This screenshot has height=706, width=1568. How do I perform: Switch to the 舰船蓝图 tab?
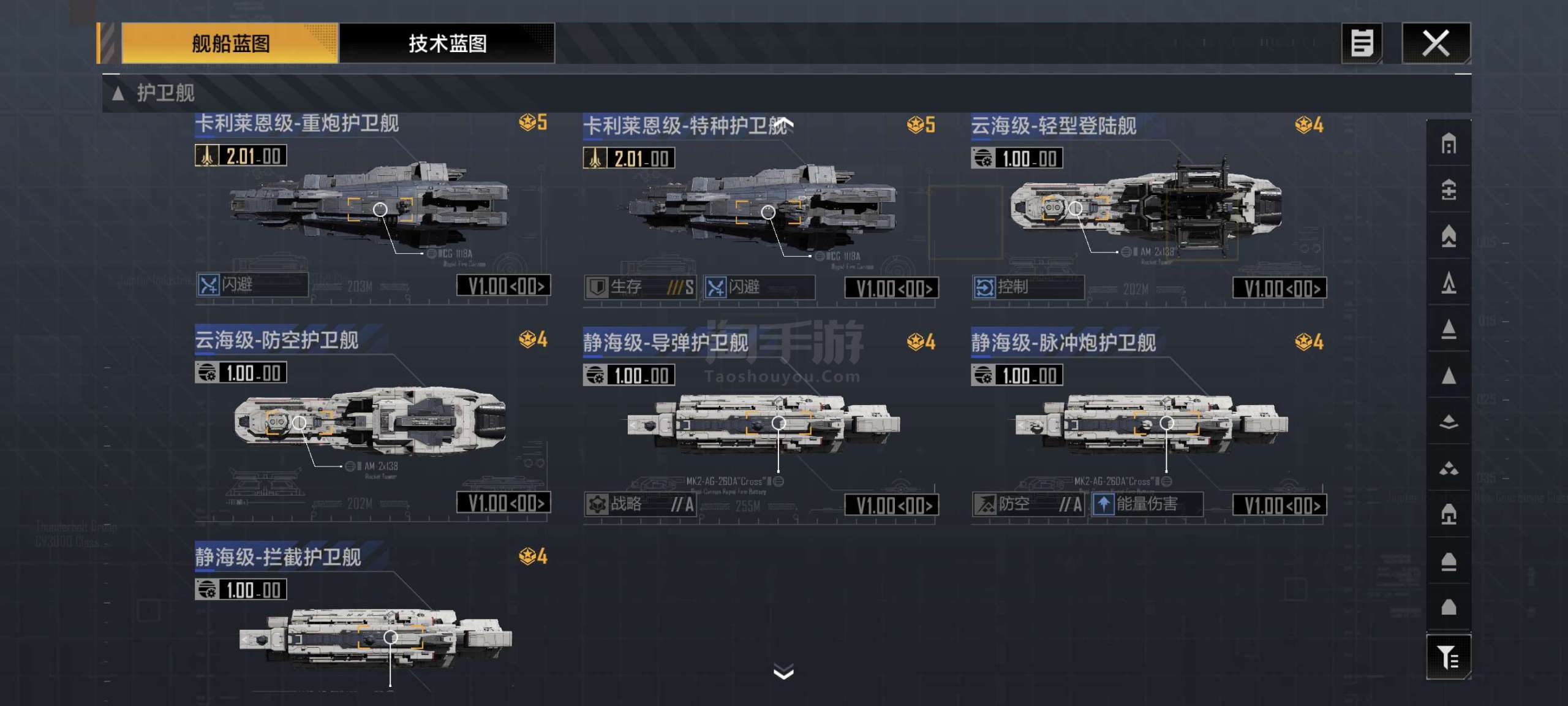point(230,44)
